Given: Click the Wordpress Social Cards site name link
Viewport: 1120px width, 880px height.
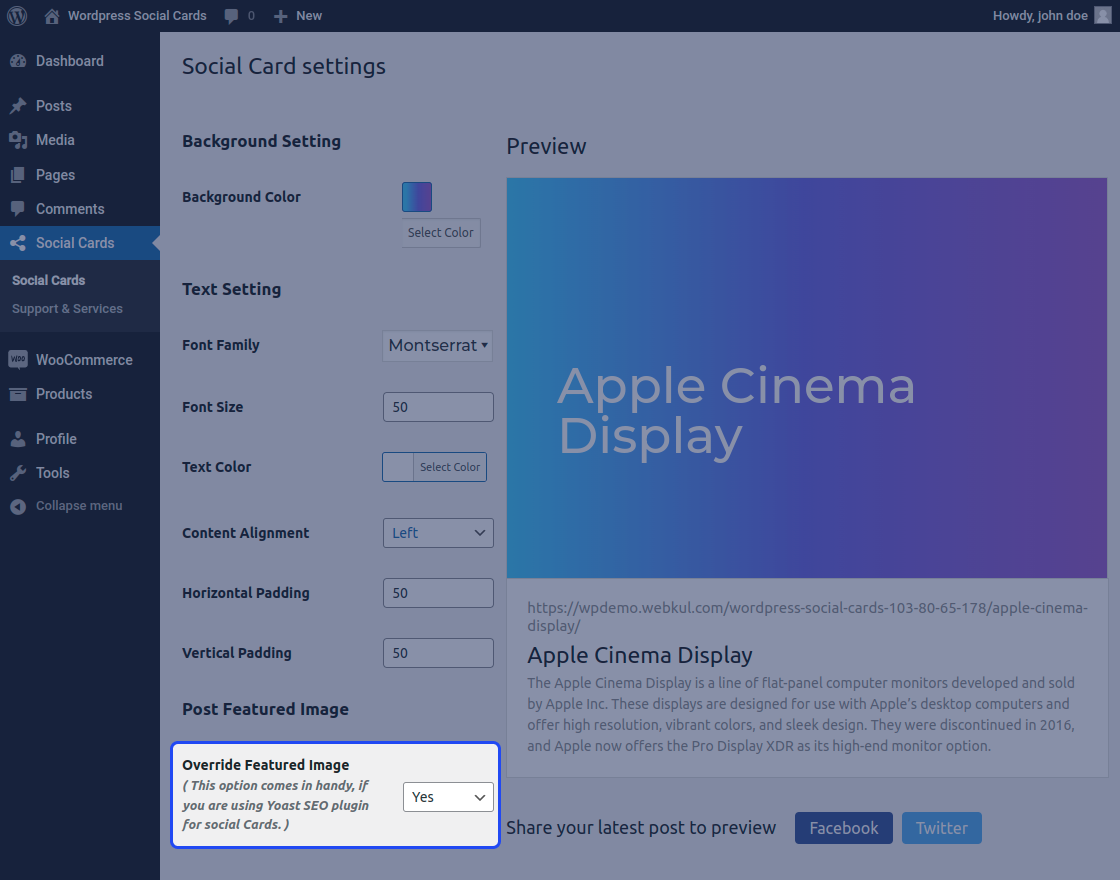Looking at the screenshot, I should point(137,16).
